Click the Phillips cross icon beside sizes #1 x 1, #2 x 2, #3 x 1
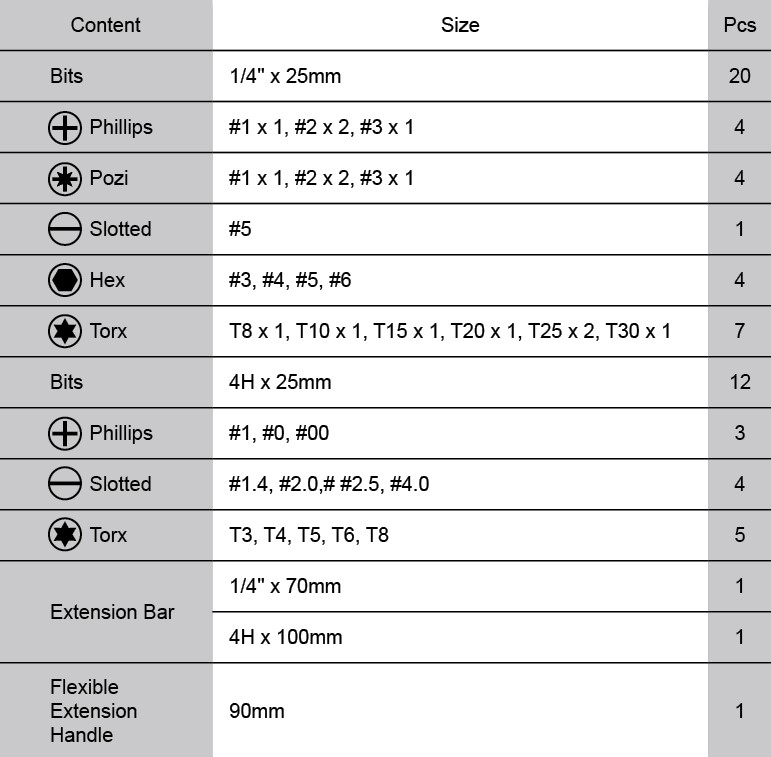 (x=65, y=128)
